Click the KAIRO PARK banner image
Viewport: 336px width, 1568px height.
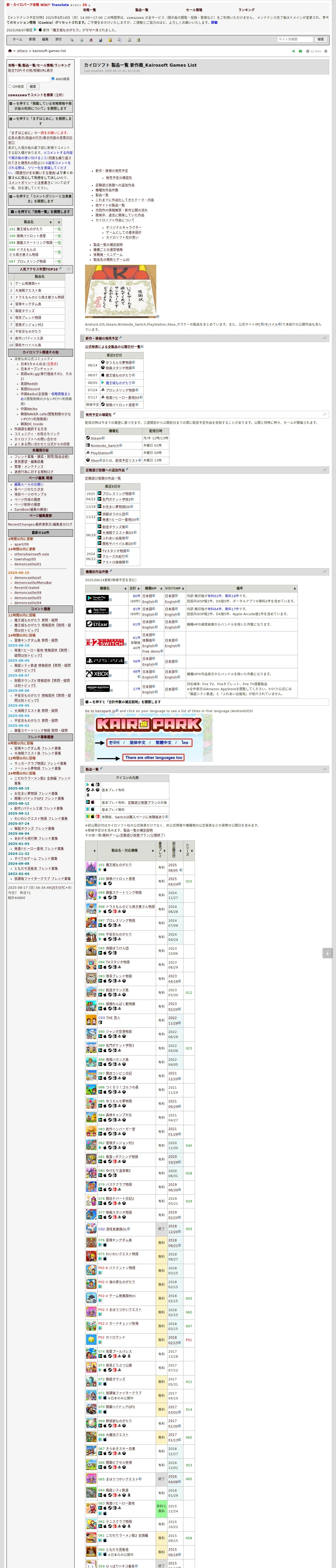[149, 738]
